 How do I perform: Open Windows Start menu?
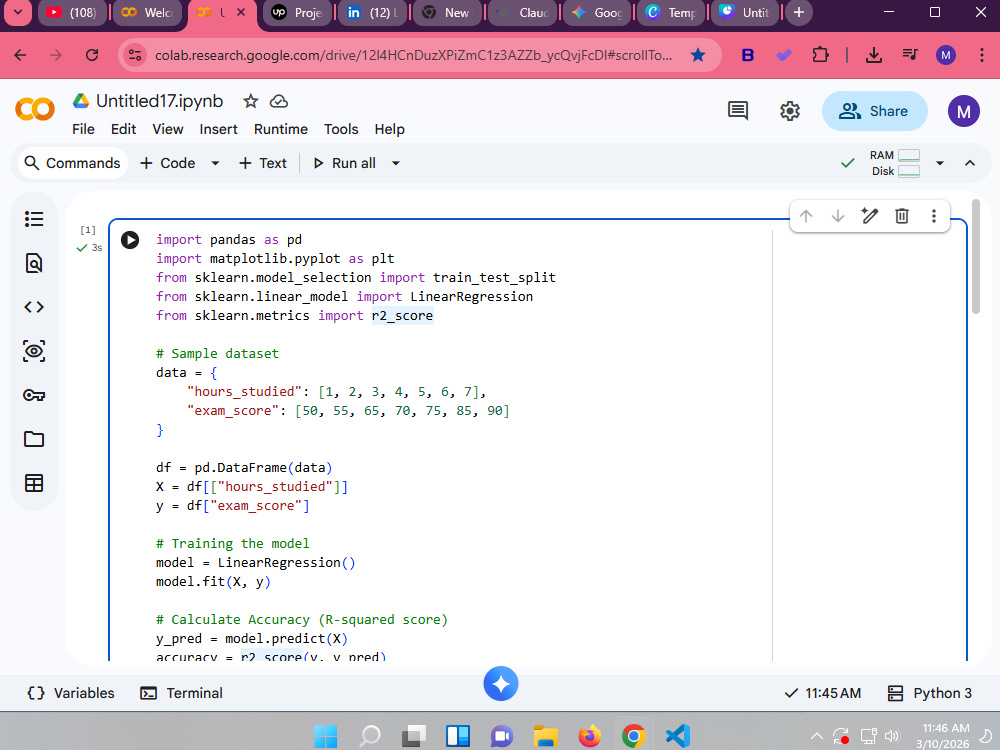point(326,736)
